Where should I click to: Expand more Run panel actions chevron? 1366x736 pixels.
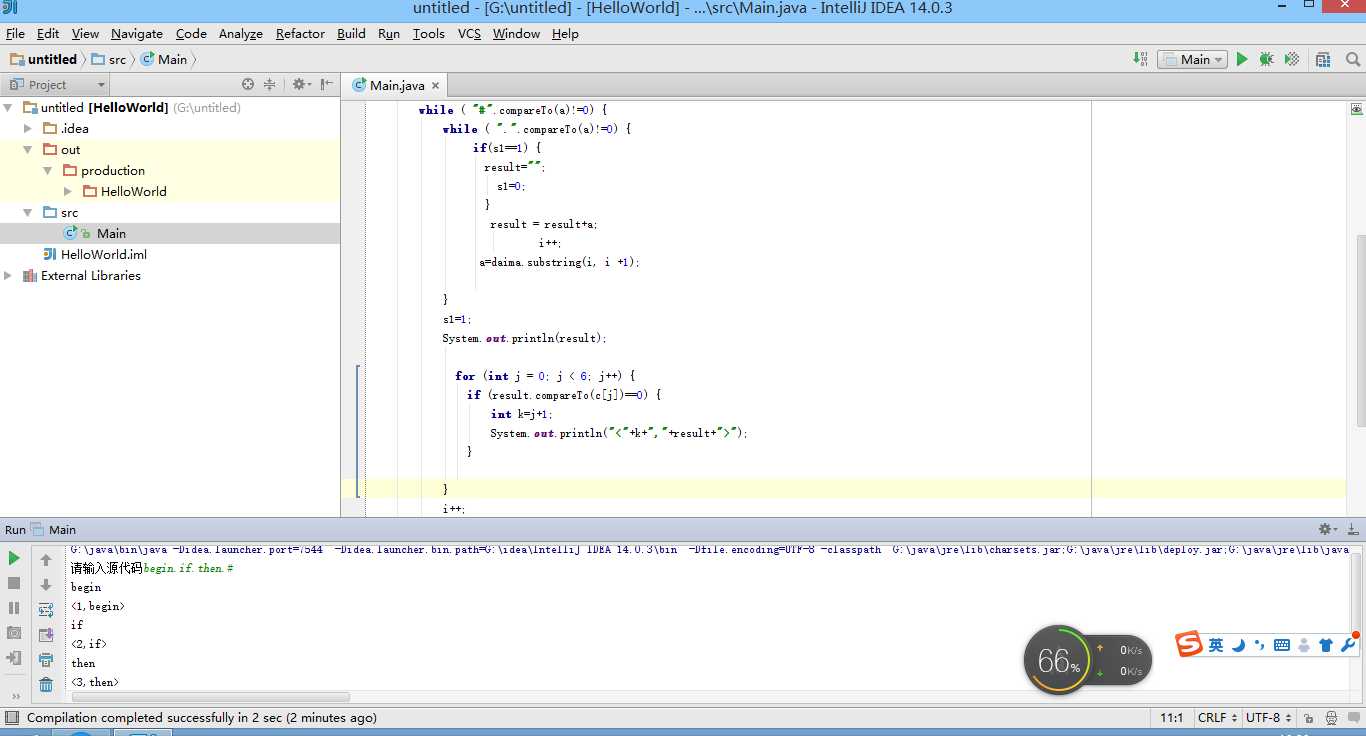point(14,696)
